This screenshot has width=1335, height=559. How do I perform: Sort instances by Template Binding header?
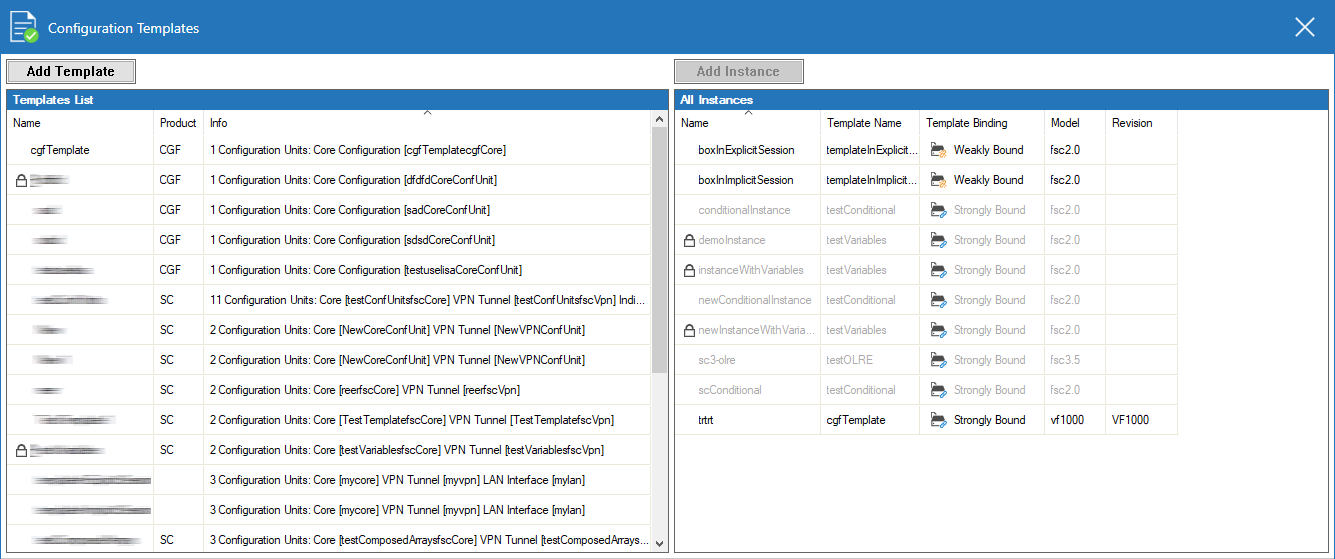pos(982,123)
